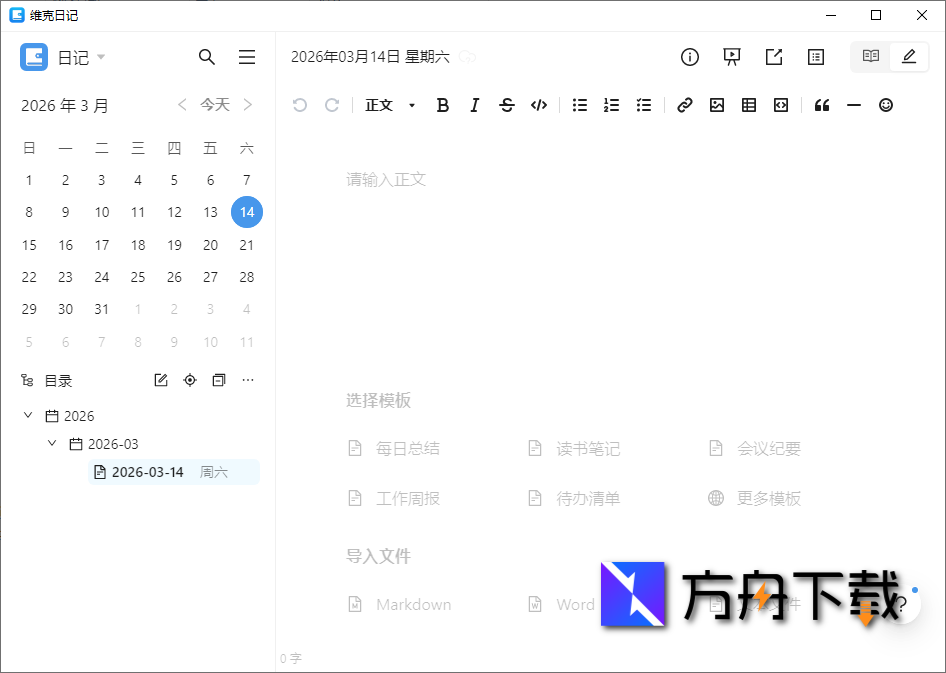Open note info via the info icon

click(x=689, y=57)
